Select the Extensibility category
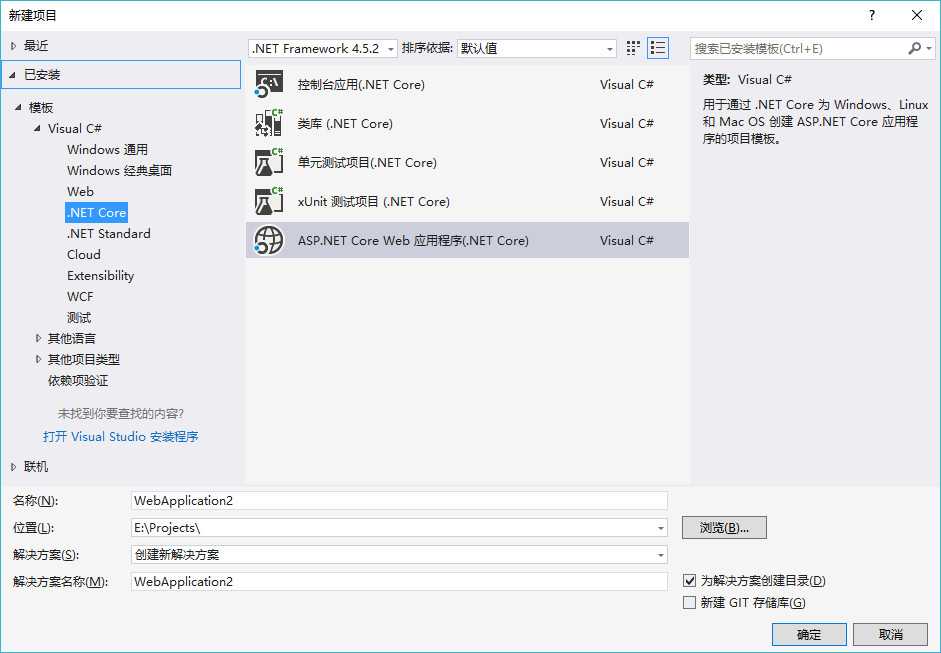This screenshot has height=653, width=941. tap(101, 275)
